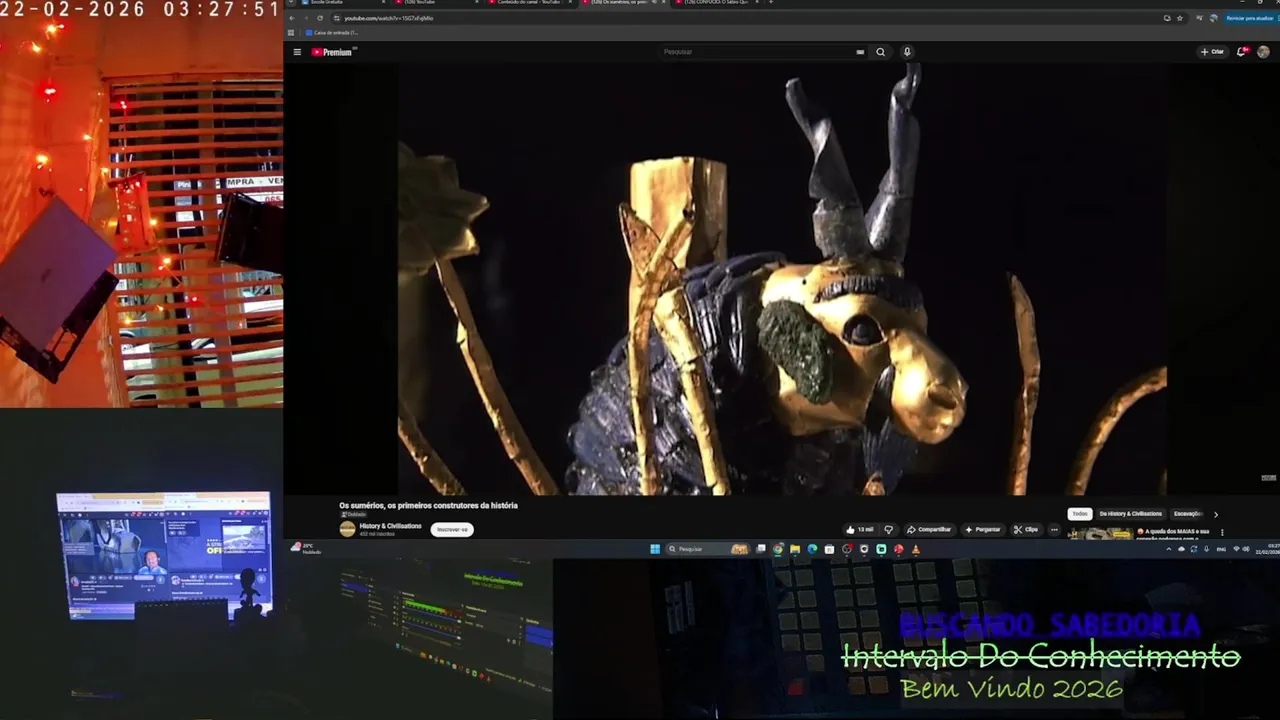Switch to the Conteúdo do canal tab
1280x720 pixels.
[x=530, y=2]
